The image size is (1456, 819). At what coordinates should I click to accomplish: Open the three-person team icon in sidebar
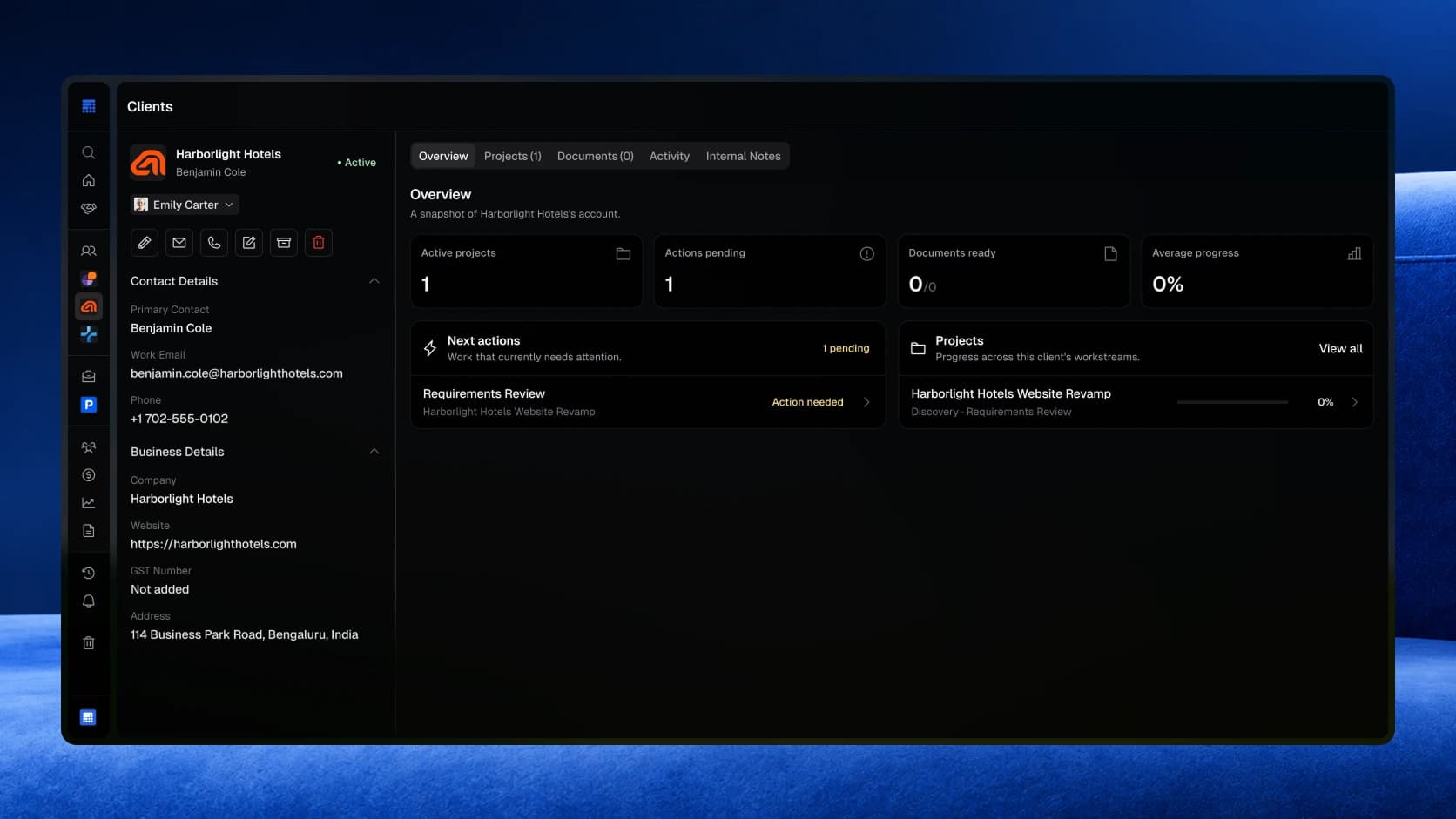pos(89,447)
